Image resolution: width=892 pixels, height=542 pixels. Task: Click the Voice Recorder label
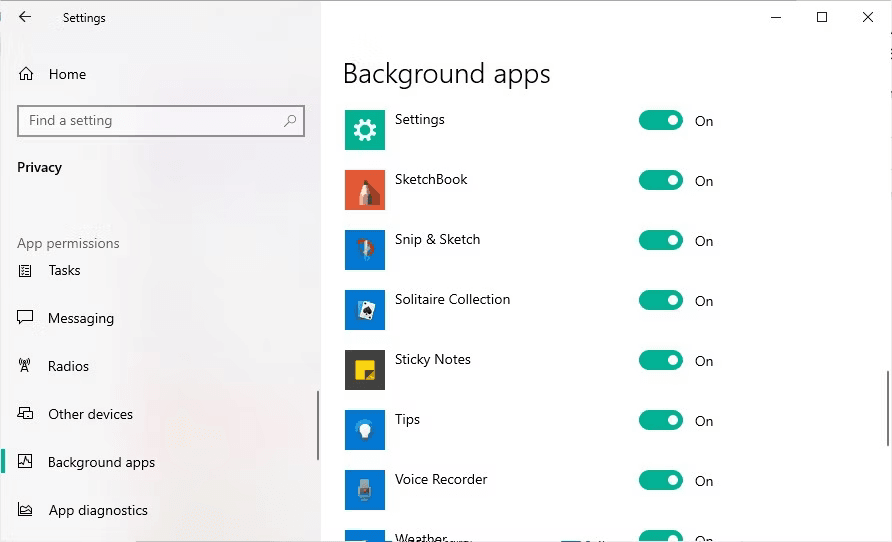coord(441,479)
